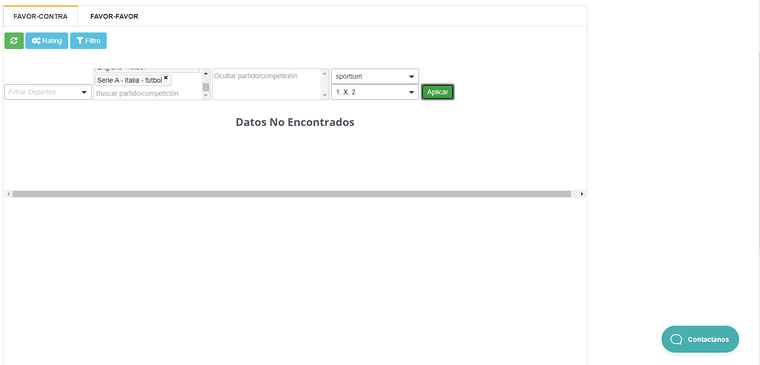Open the 1, X, 2 market dropdown
The image size is (760, 365).
[375, 92]
